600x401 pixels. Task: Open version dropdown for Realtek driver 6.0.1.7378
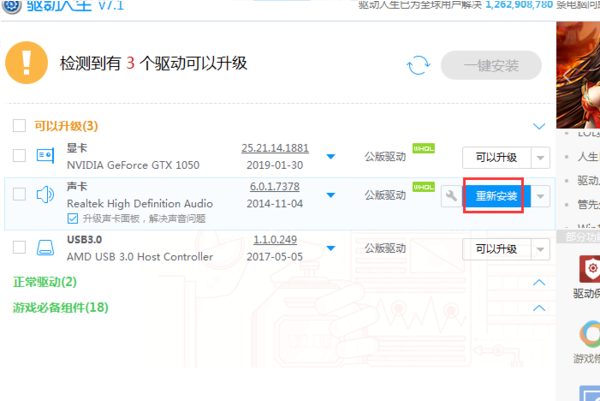[331, 195]
